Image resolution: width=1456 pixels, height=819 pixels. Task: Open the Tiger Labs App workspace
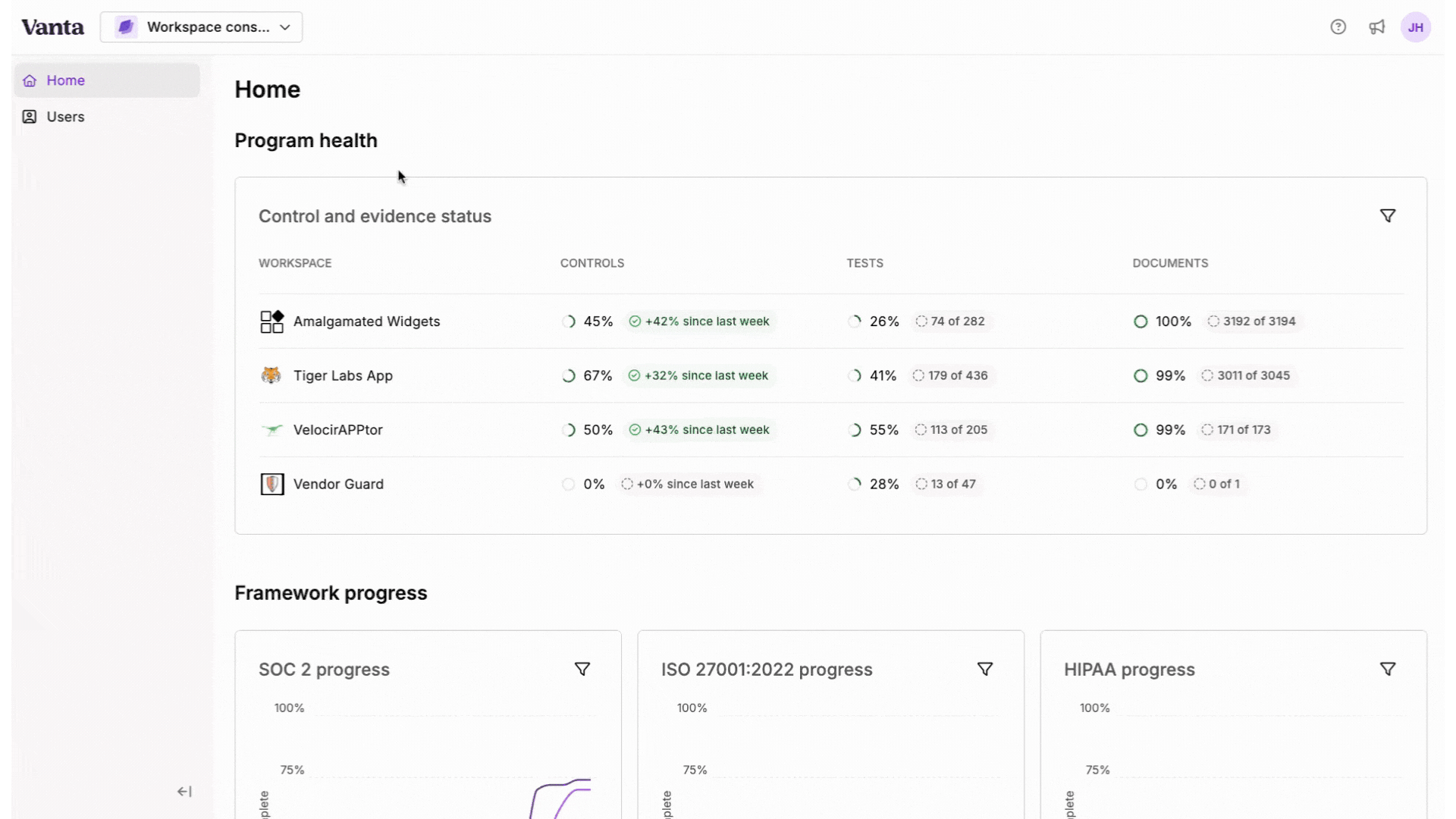pyautogui.click(x=343, y=375)
